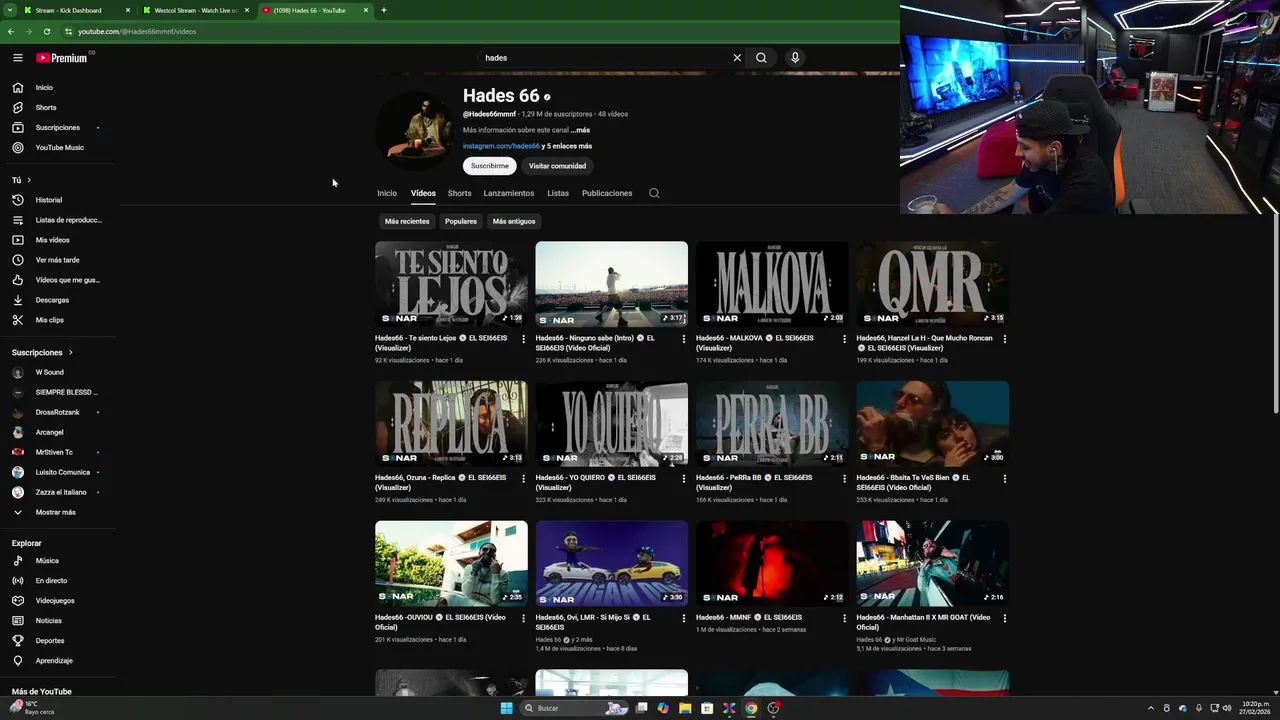Switch to the Publicaciones channel tab
This screenshot has width=1280, height=720.
coord(607,193)
